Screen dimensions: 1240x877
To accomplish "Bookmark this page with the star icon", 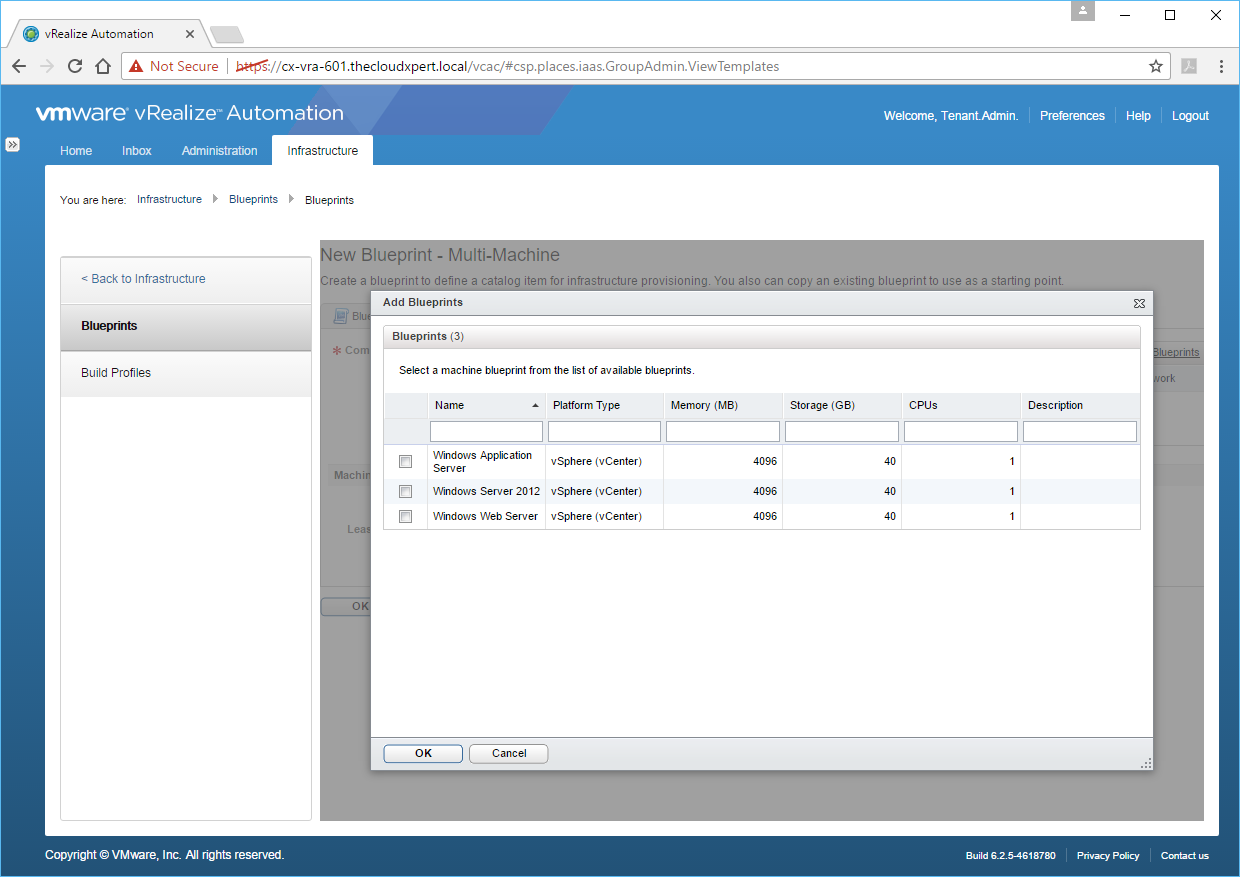I will point(1155,67).
